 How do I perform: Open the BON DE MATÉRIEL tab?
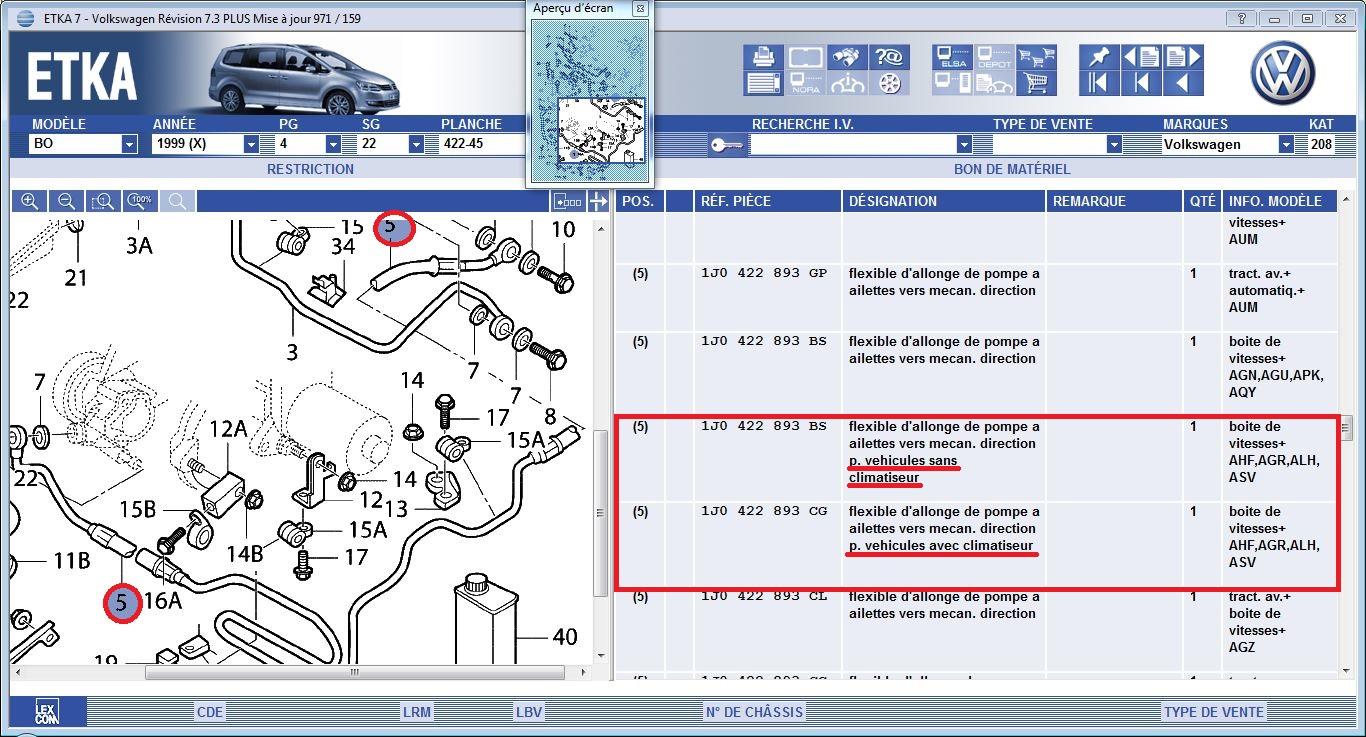(x=1011, y=169)
